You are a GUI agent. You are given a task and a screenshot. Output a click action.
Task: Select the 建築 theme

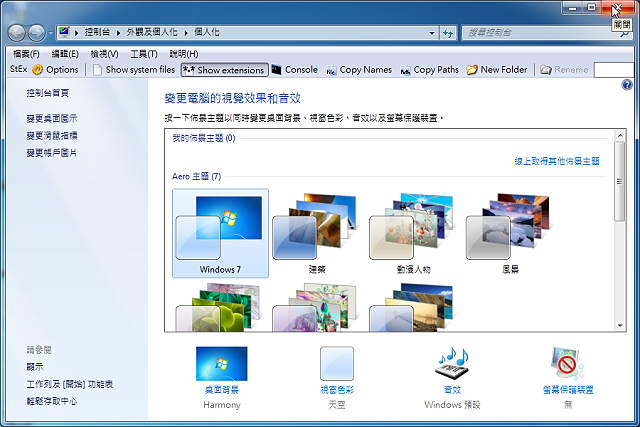coord(317,233)
